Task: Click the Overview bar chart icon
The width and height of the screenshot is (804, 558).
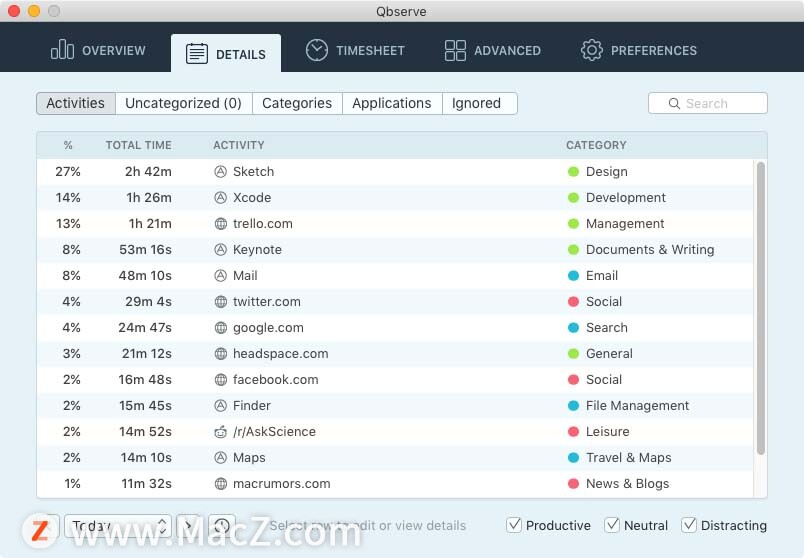Action: pos(62,50)
